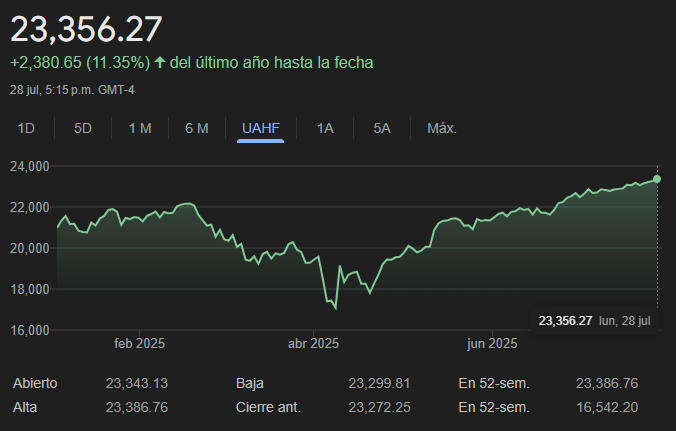676x431 pixels.
Task: Open the 6 M chart range
Action: coord(197,128)
